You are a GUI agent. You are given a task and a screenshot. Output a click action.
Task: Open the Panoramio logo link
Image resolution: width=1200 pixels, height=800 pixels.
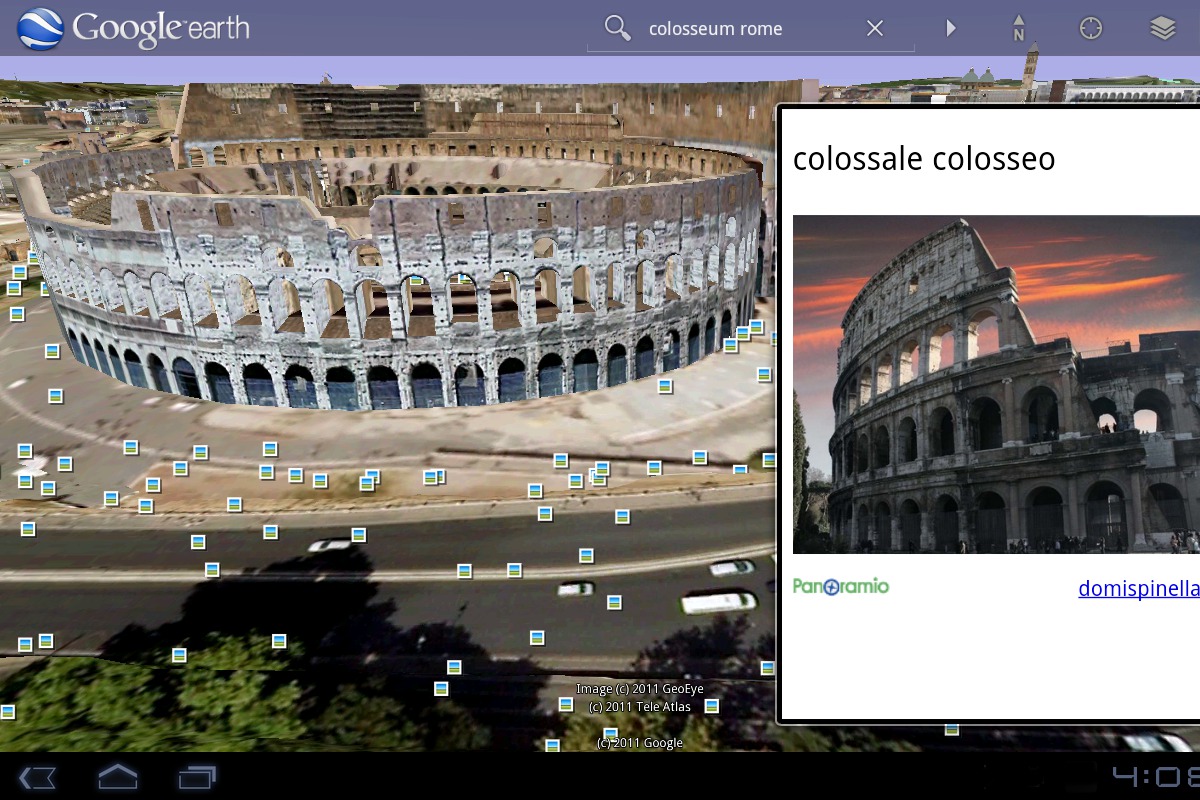click(x=841, y=586)
